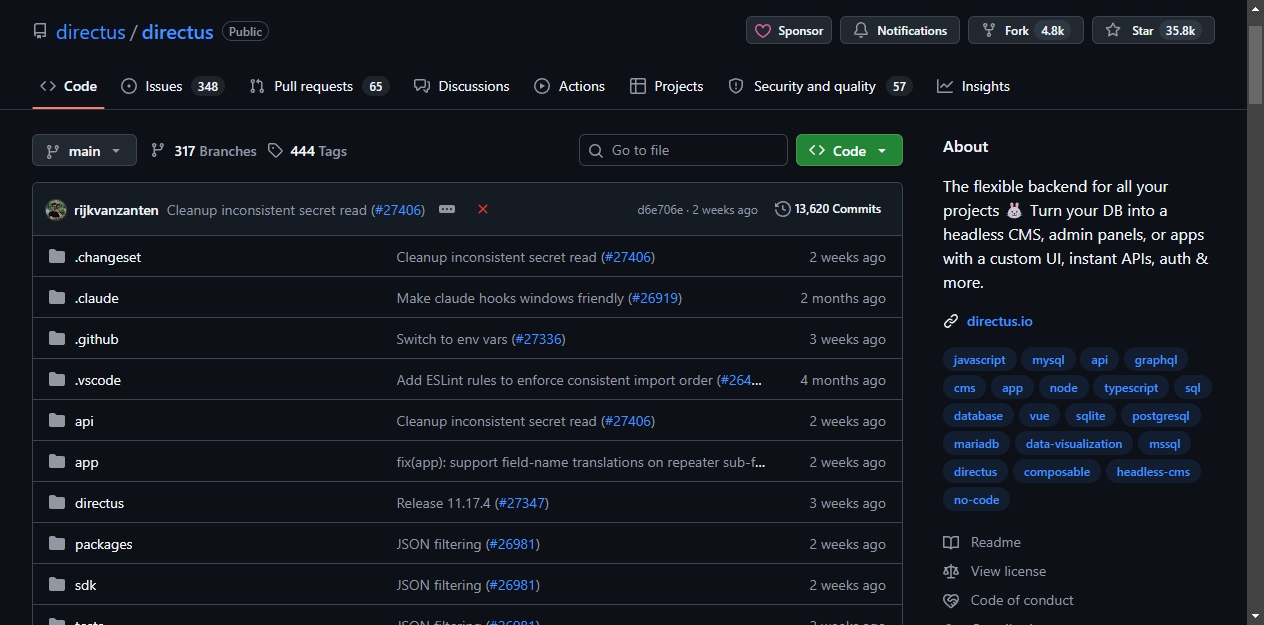Viewport: 1264px width, 625px height.
Task: Open the .github folder
Action: pos(96,339)
